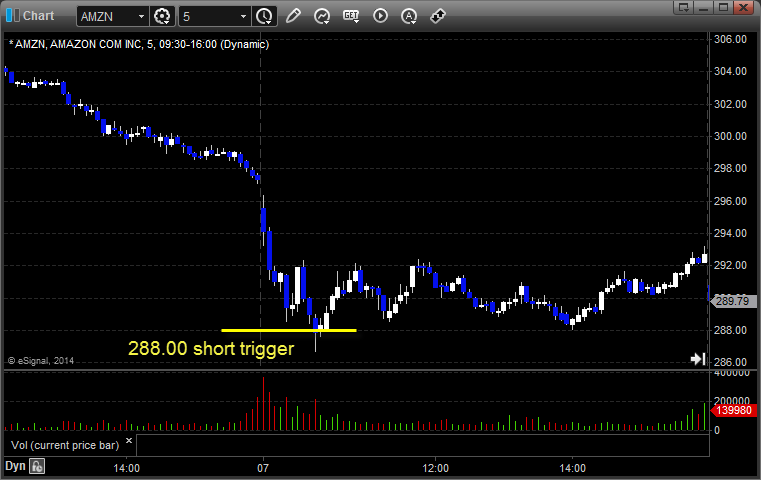Start bar replay with the play icon
The image size is (761, 480).
pos(380,16)
